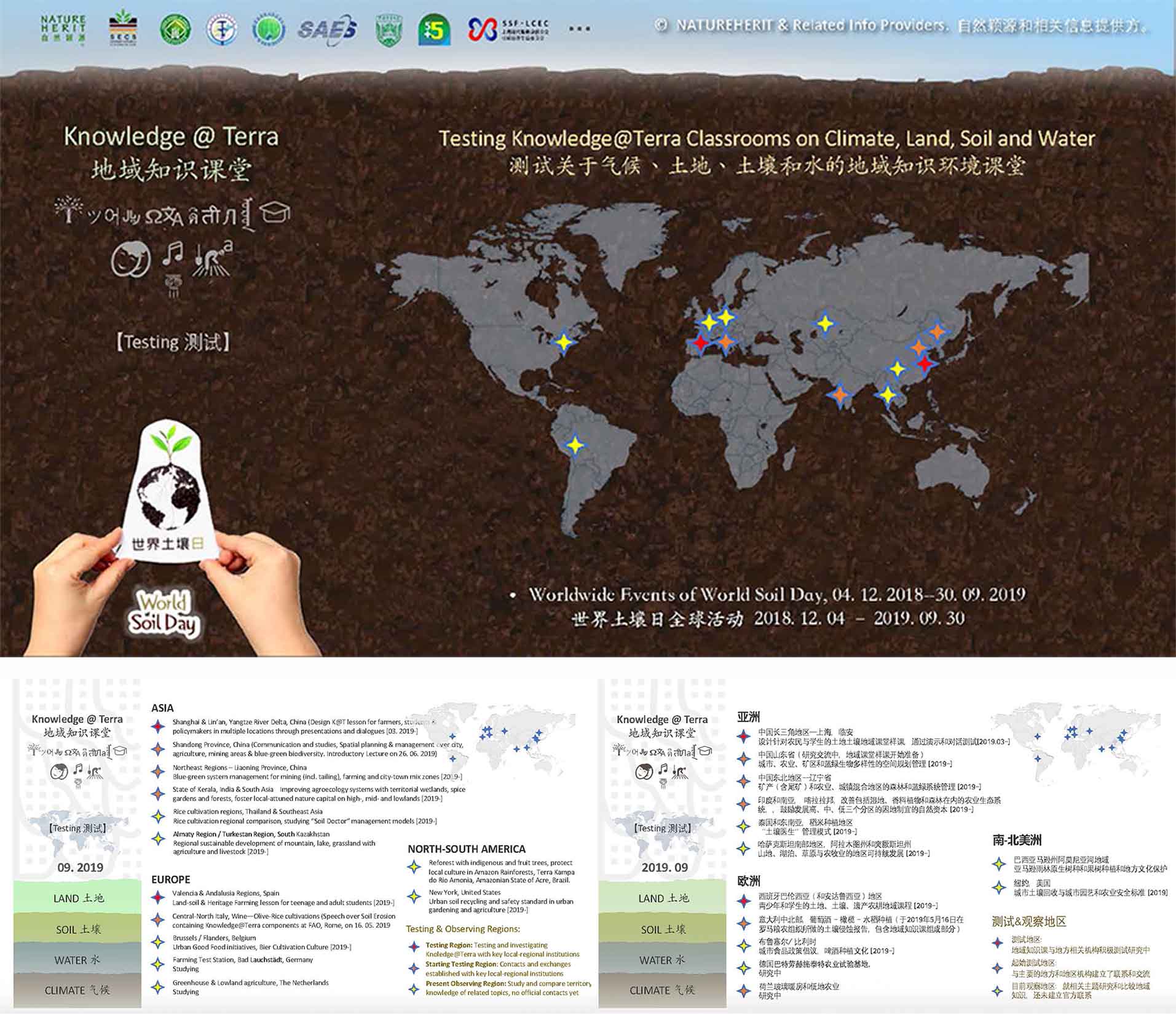Click the green LAND band, left panel
This screenshot has width=1176, height=1014.
[78, 898]
